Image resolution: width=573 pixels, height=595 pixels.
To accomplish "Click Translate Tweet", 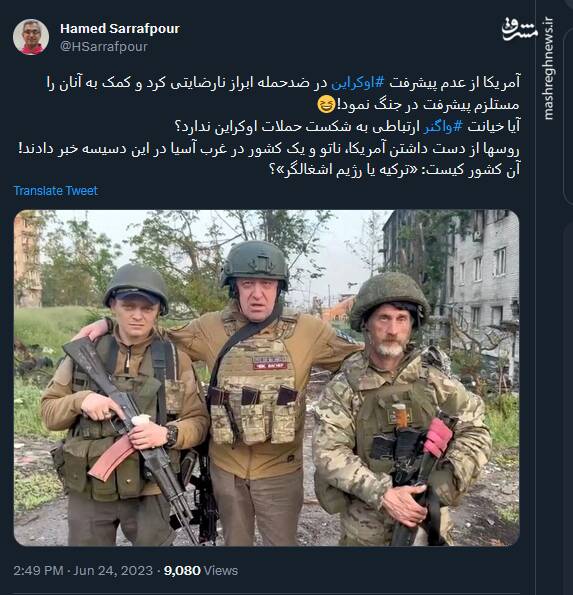I will pos(56,190).
